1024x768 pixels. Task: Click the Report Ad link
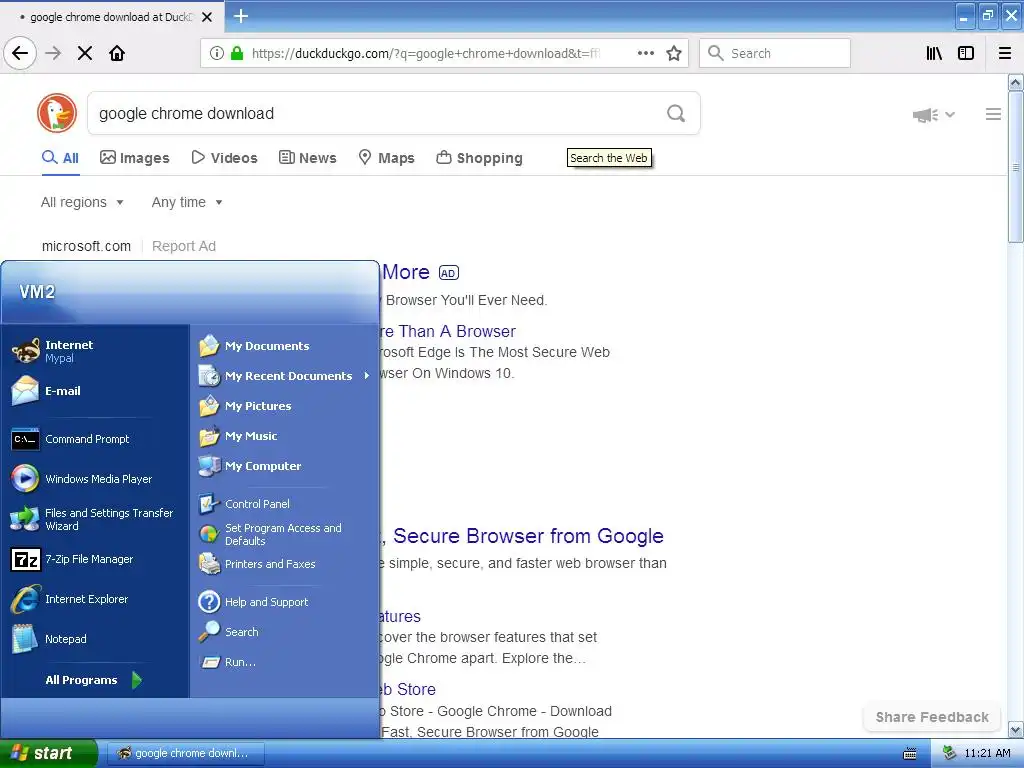184,246
